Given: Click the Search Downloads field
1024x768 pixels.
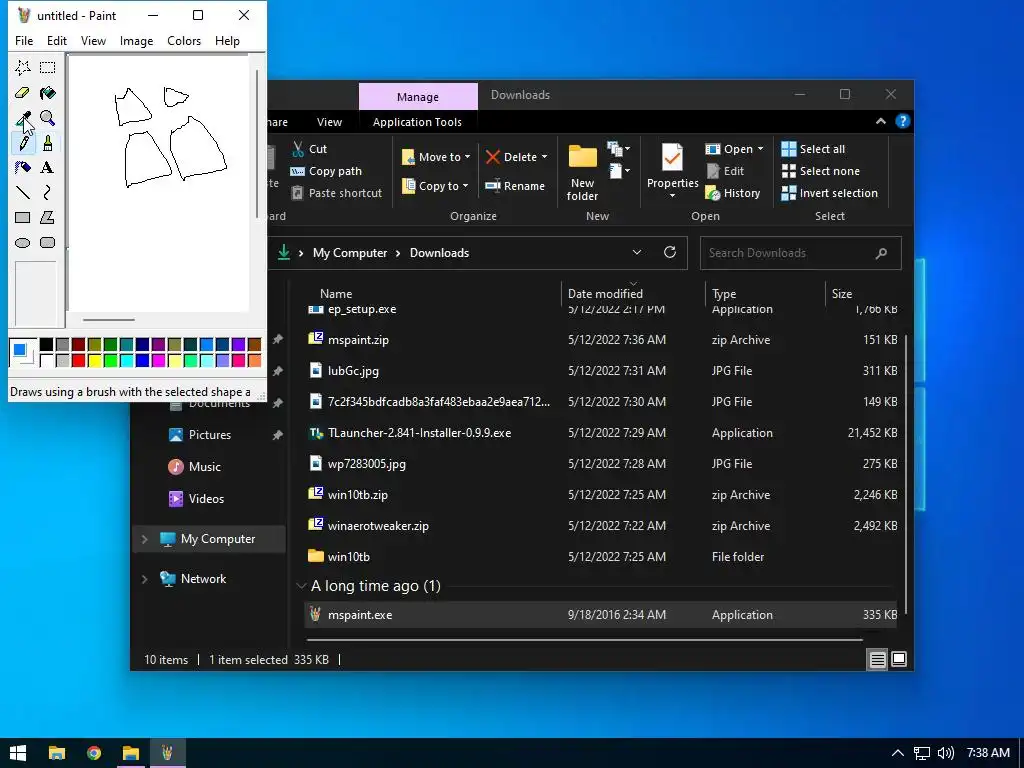Looking at the screenshot, I should [801, 253].
